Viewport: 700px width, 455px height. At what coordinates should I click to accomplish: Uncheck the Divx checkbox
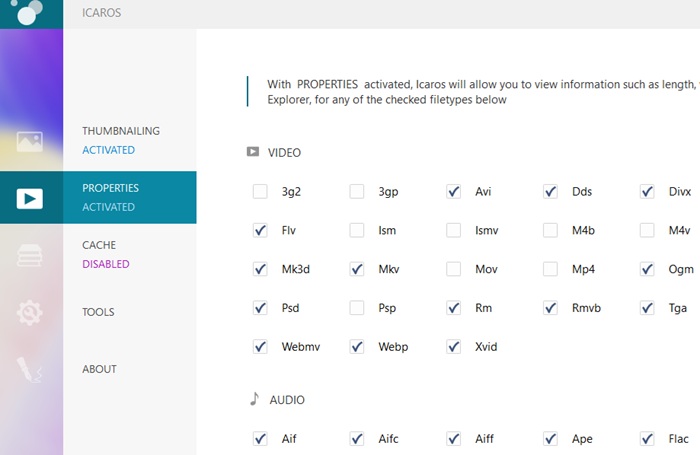click(x=647, y=192)
